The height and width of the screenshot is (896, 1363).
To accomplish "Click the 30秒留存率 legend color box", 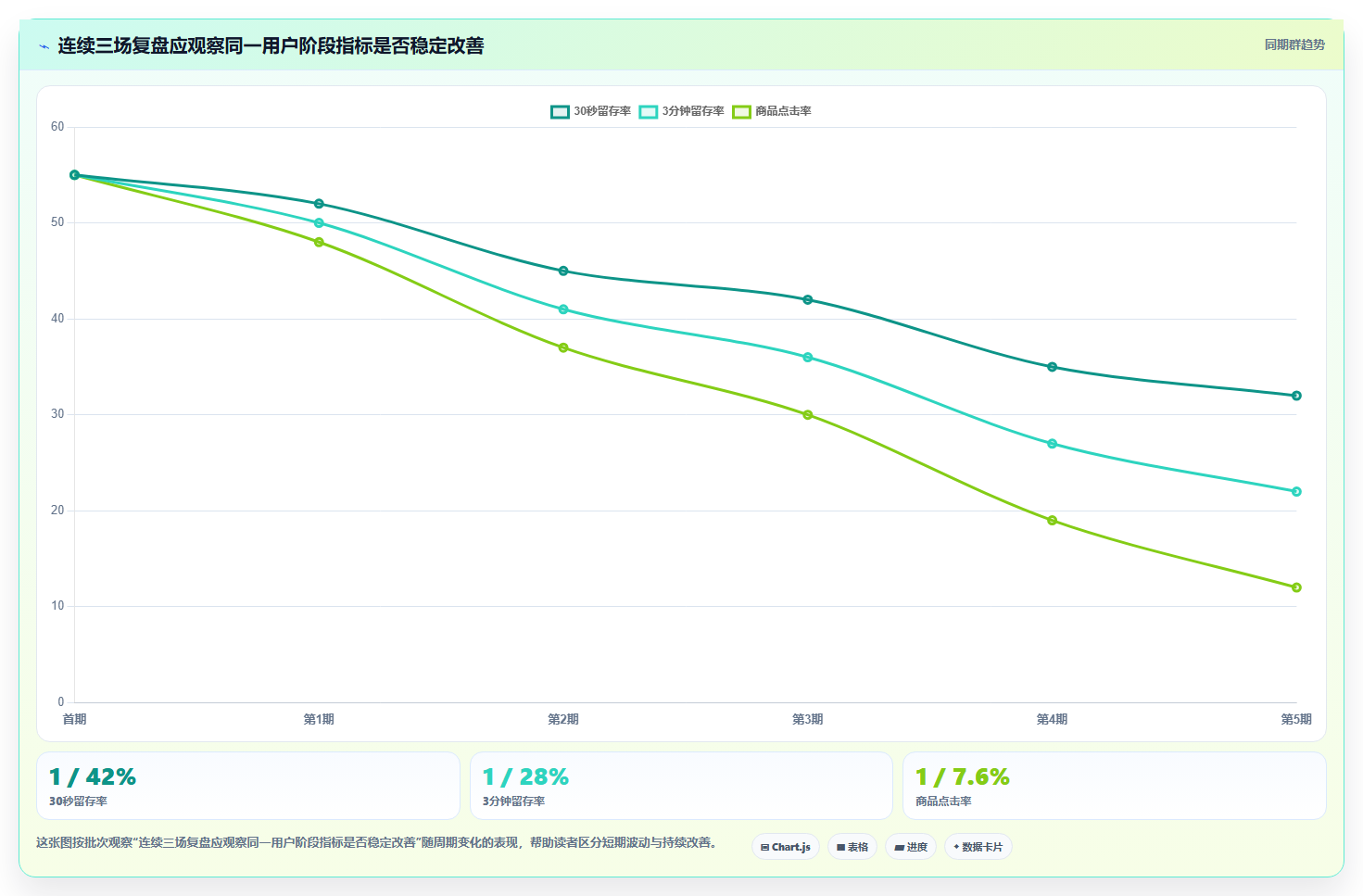I will 560,111.
